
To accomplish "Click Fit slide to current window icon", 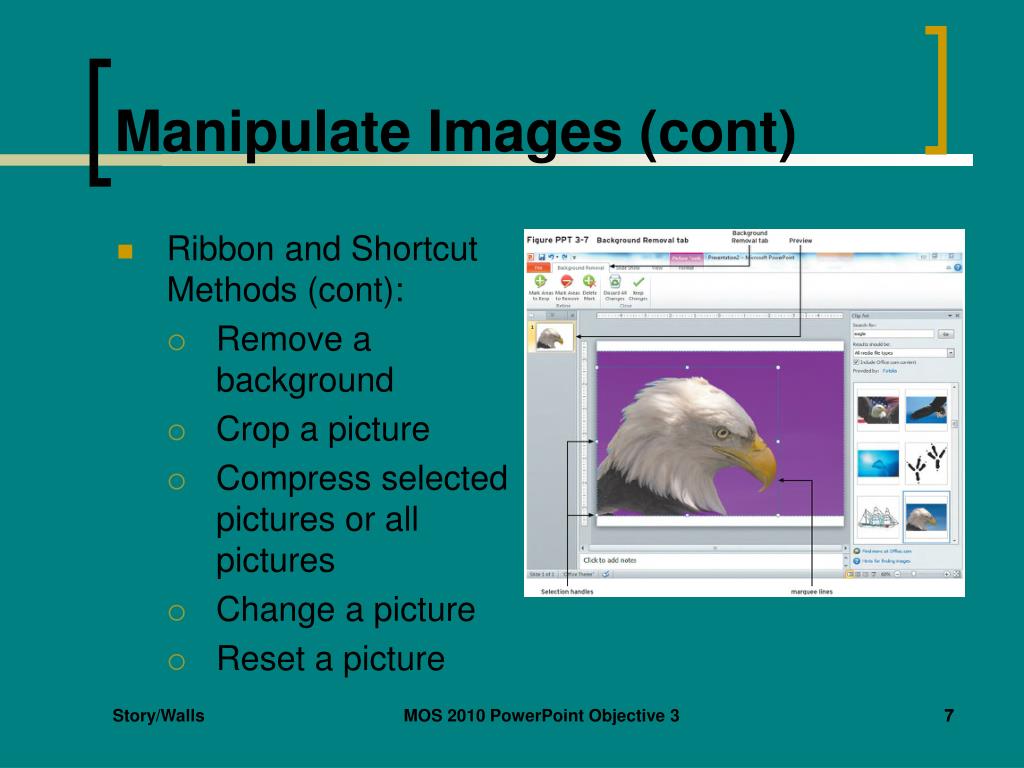I will point(956,574).
